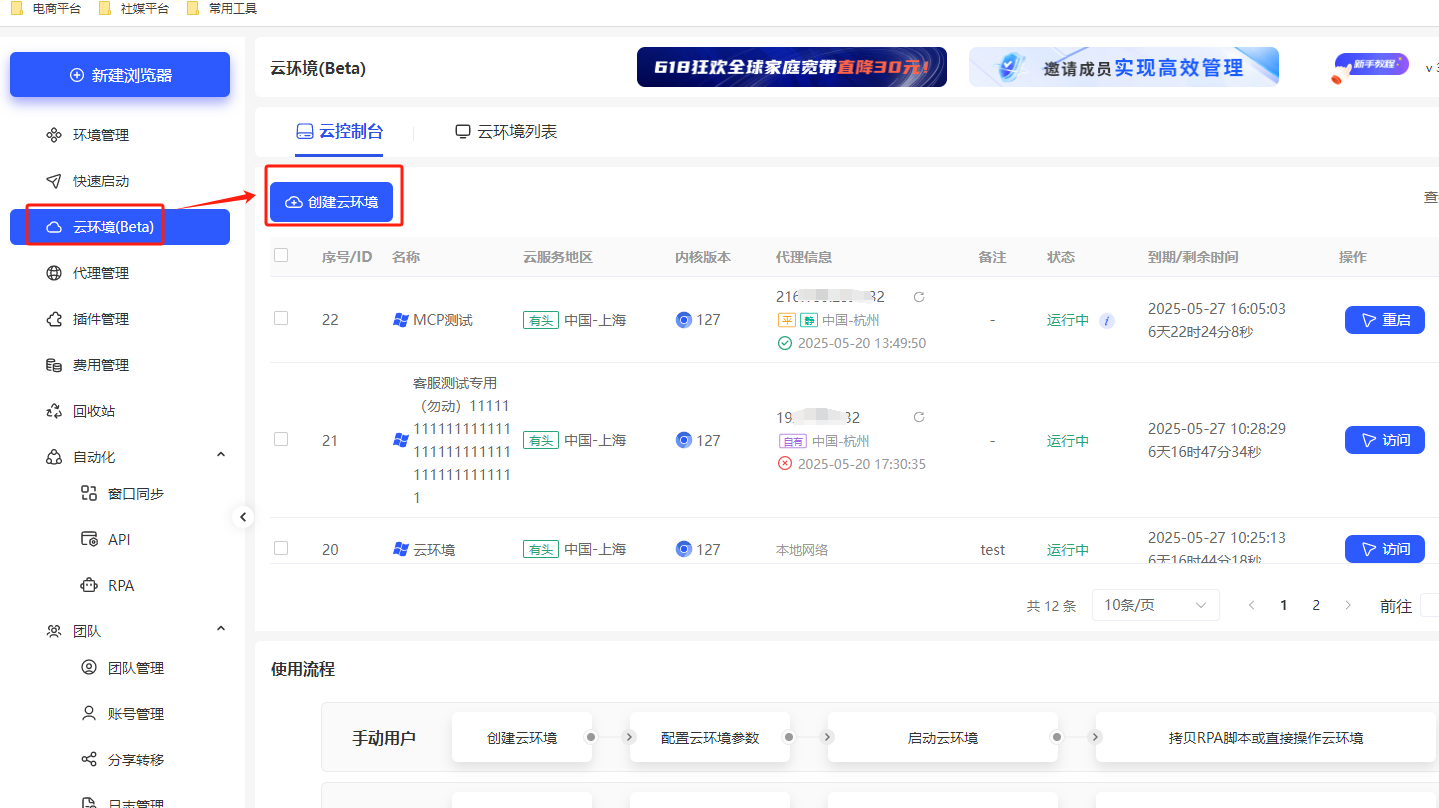Screen dimensions: 1439x808
Task: Go to next page arrow
Action: (x=1348, y=605)
